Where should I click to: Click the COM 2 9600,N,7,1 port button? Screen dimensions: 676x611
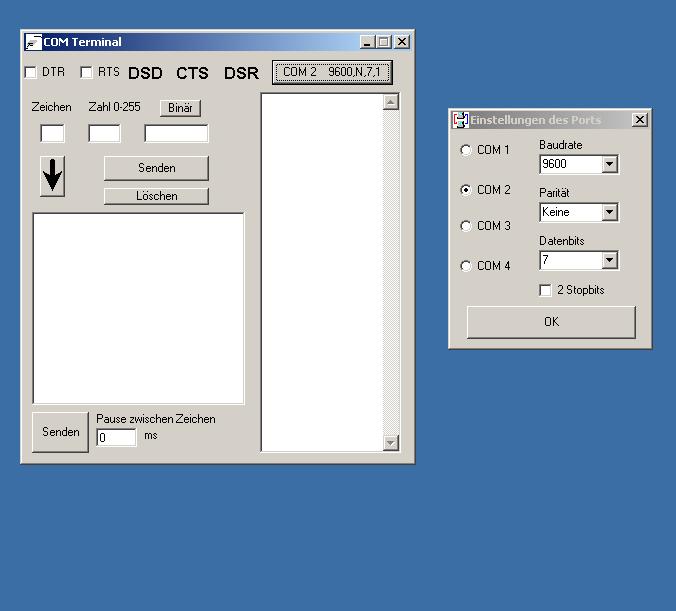click(x=332, y=72)
